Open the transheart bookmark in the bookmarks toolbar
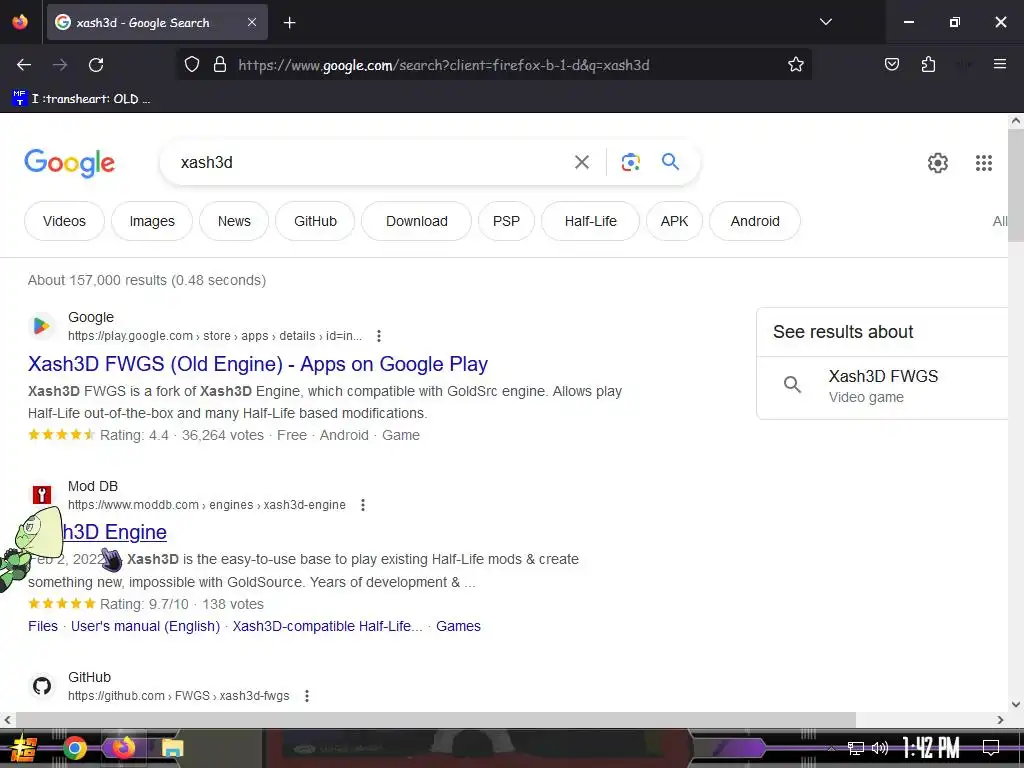This screenshot has height=768, width=1024. tap(82, 99)
